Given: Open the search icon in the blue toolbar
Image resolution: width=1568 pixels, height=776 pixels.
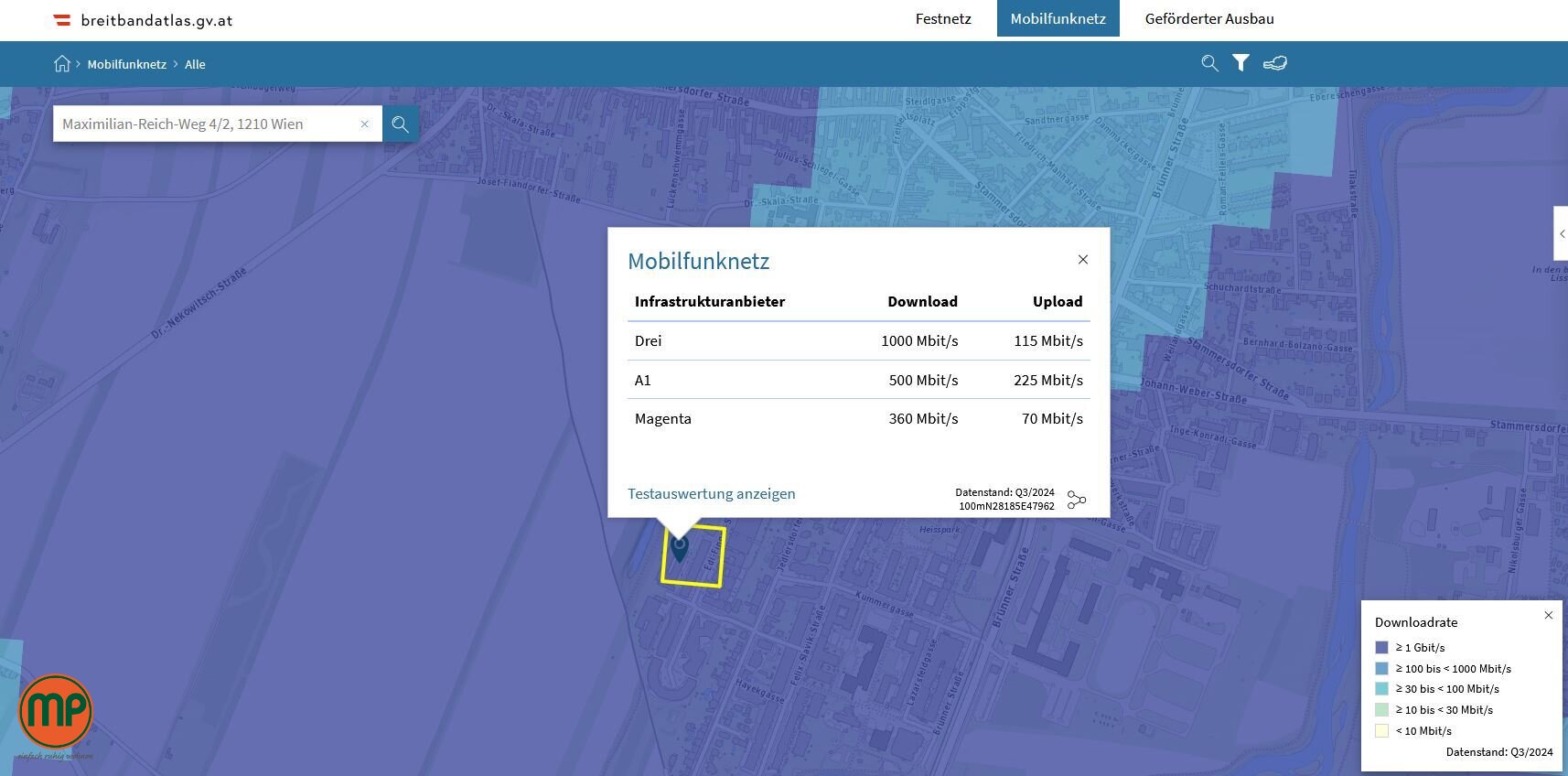Looking at the screenshot, I should [1209, 63].
